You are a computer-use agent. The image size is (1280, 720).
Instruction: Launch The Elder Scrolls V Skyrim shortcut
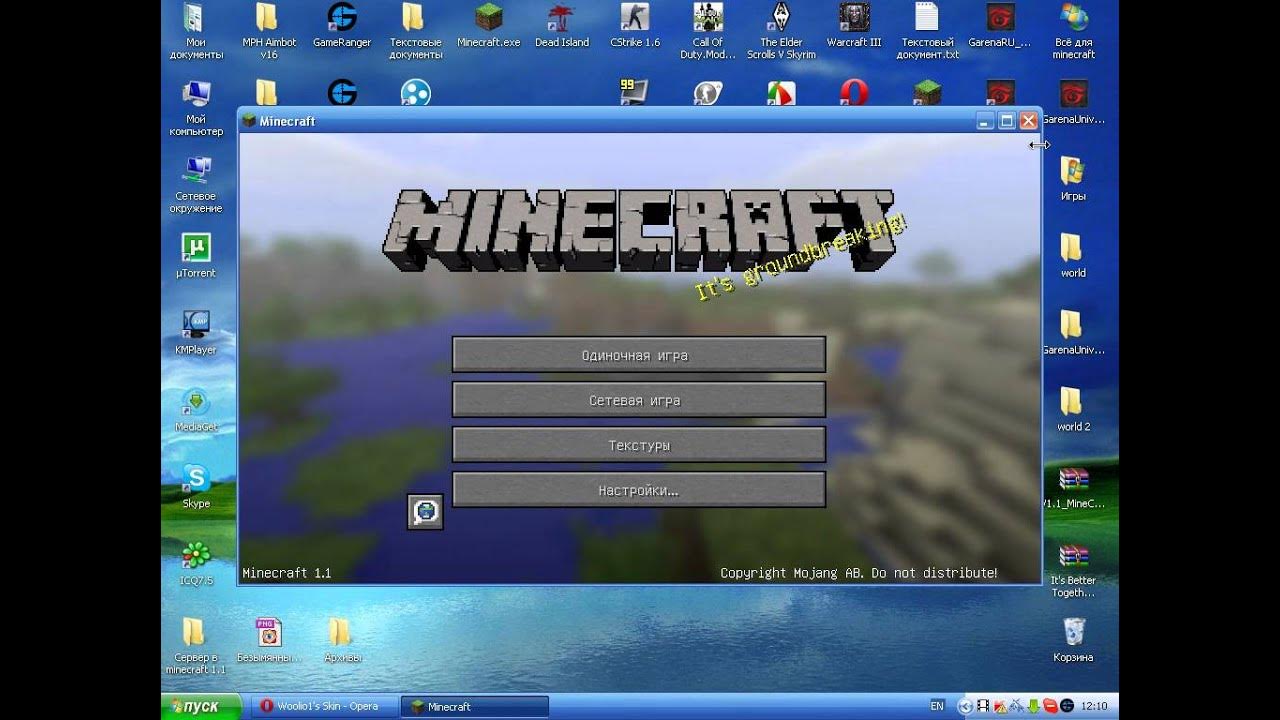click(781, 32)
